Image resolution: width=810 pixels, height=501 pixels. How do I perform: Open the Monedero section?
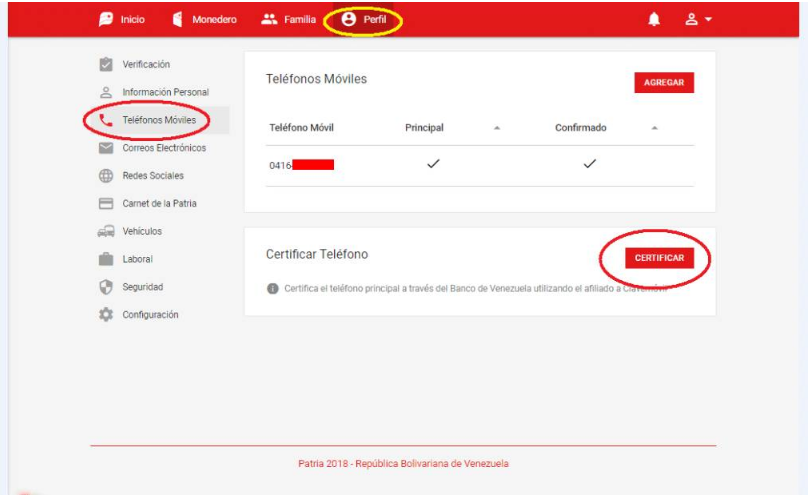coord(204,19)
